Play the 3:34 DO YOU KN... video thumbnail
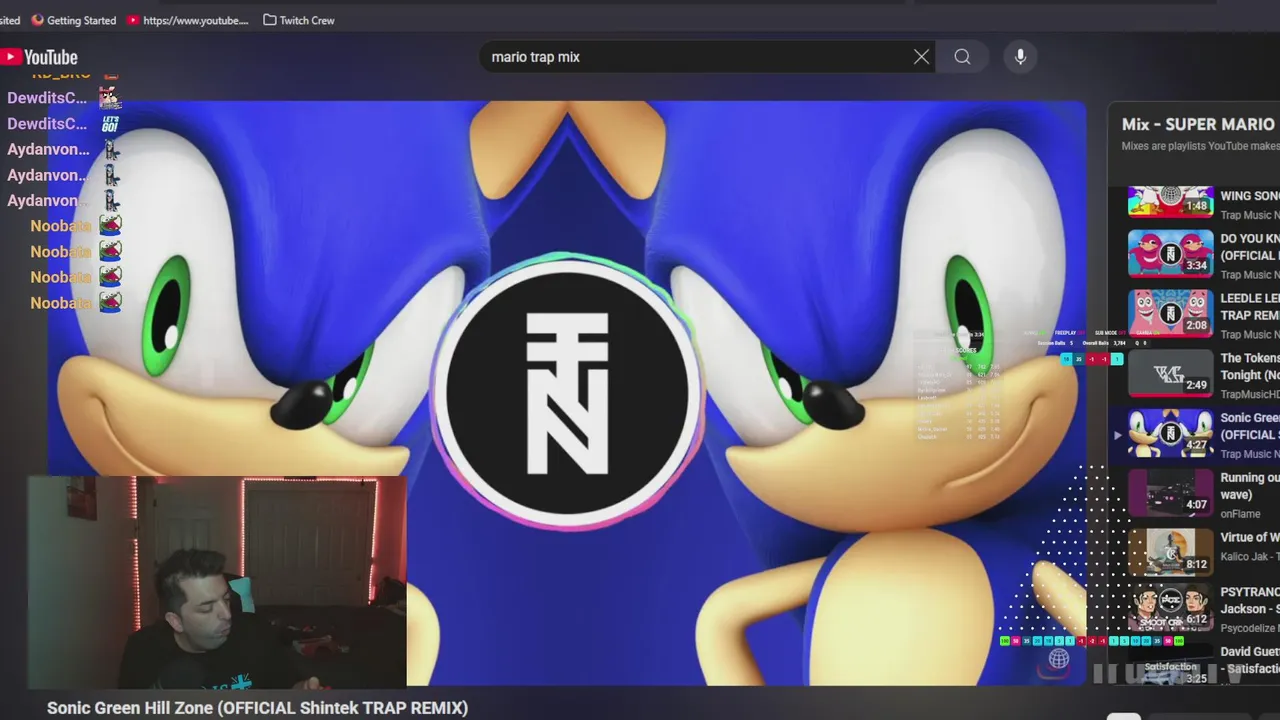 [1170, 253]
